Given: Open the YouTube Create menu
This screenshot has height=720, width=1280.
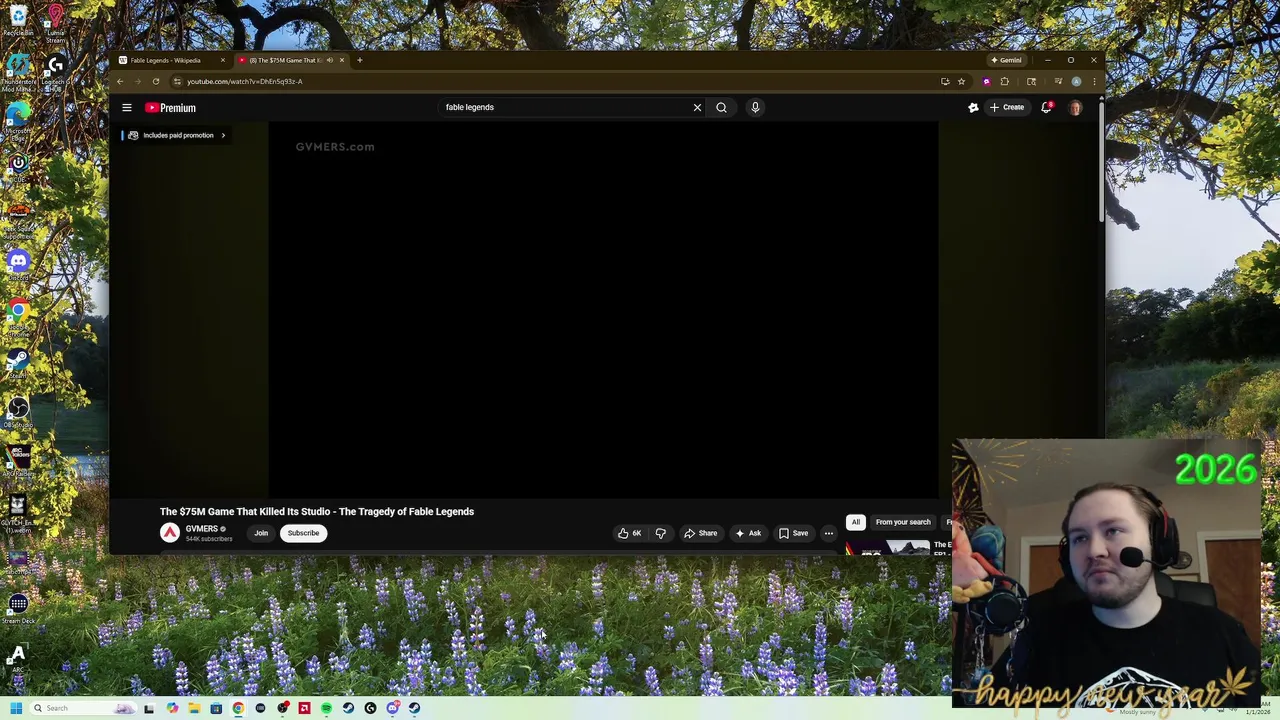Looking at the screenshot, I should click(1007, 107).
